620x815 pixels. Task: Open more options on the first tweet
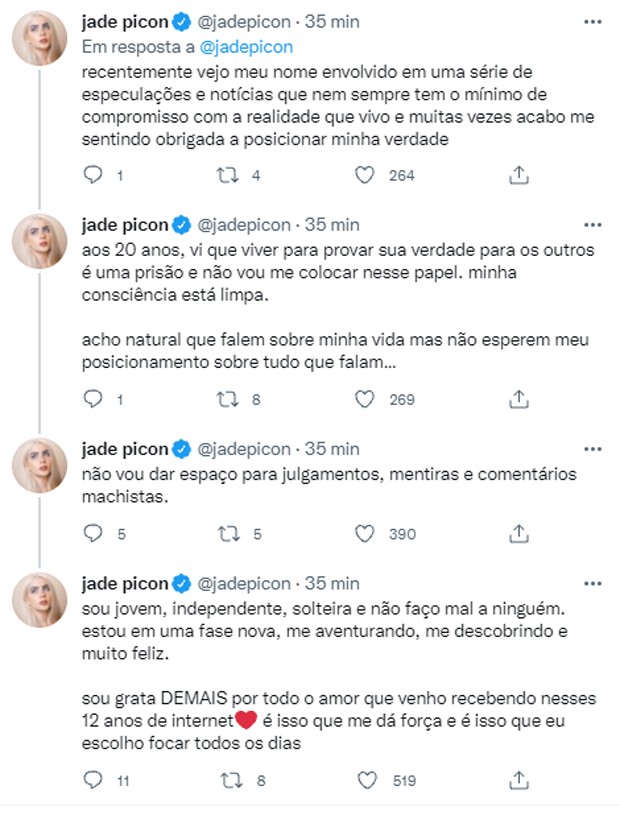pos(598,22)
